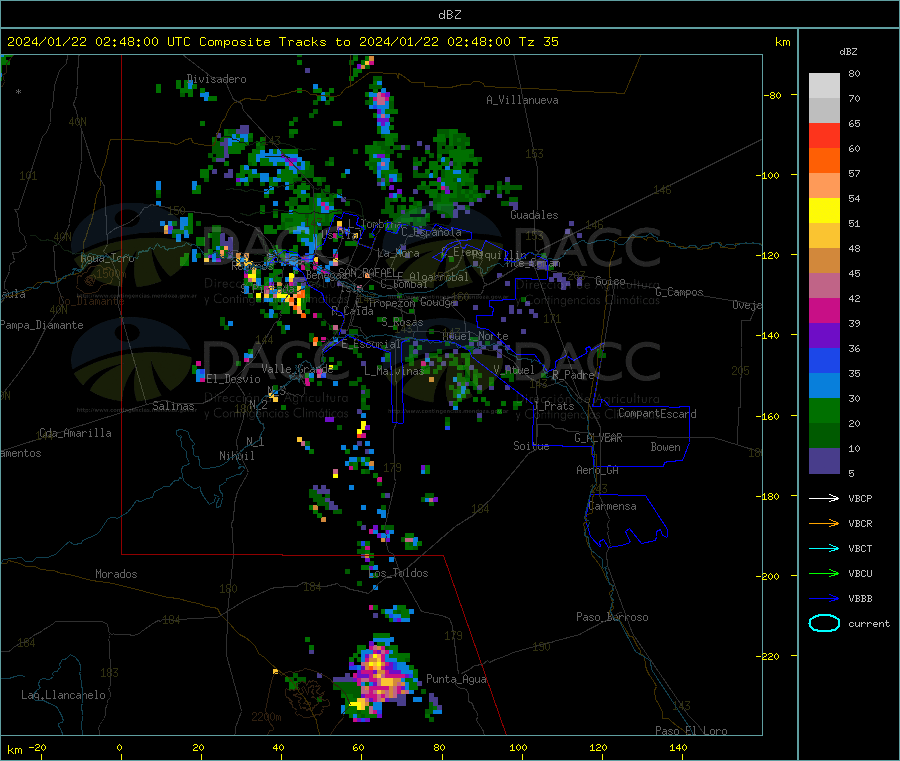
Task: Click the orange VBCR arrow legend icon
Action: click(824, 523)
